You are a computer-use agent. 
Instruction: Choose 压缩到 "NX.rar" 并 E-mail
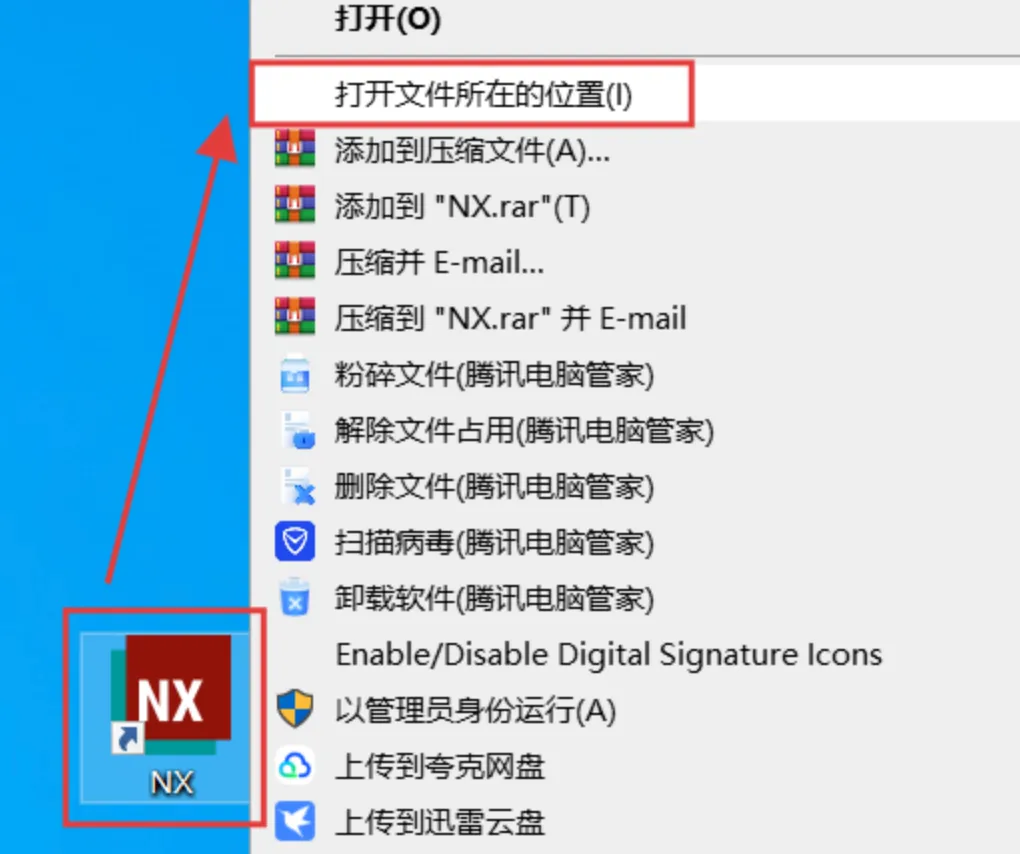coord(511,319)
